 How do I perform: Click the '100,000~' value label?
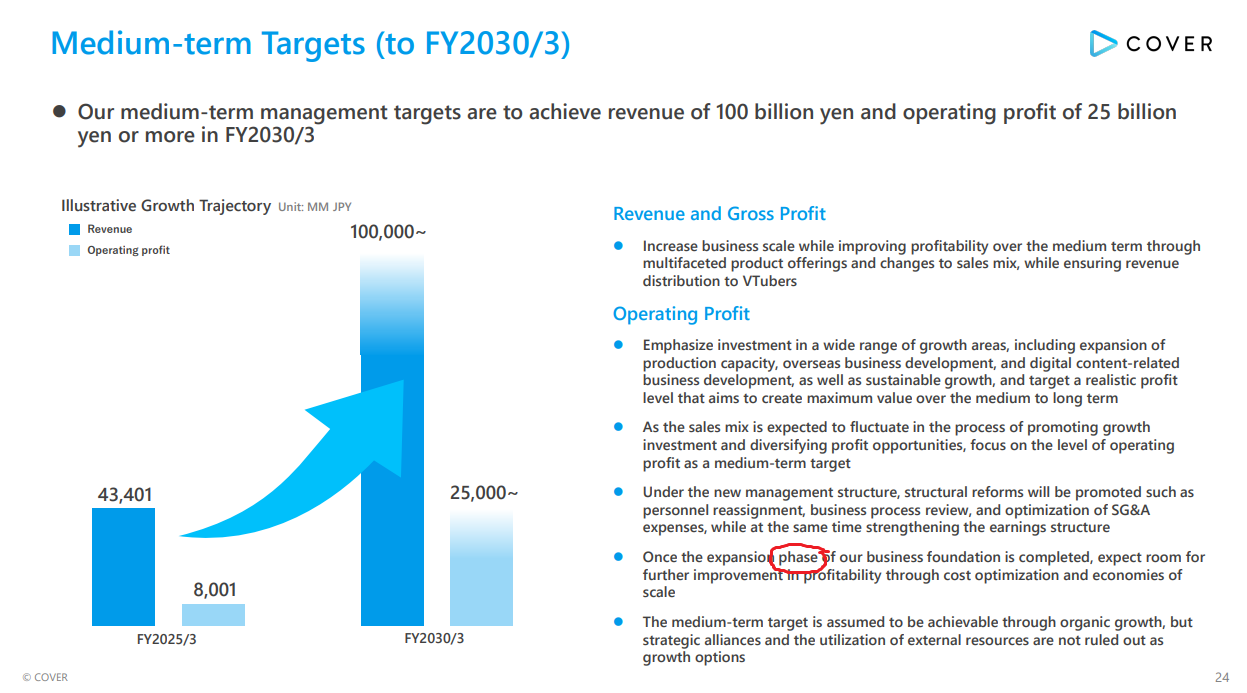click(x=388, y=232)
